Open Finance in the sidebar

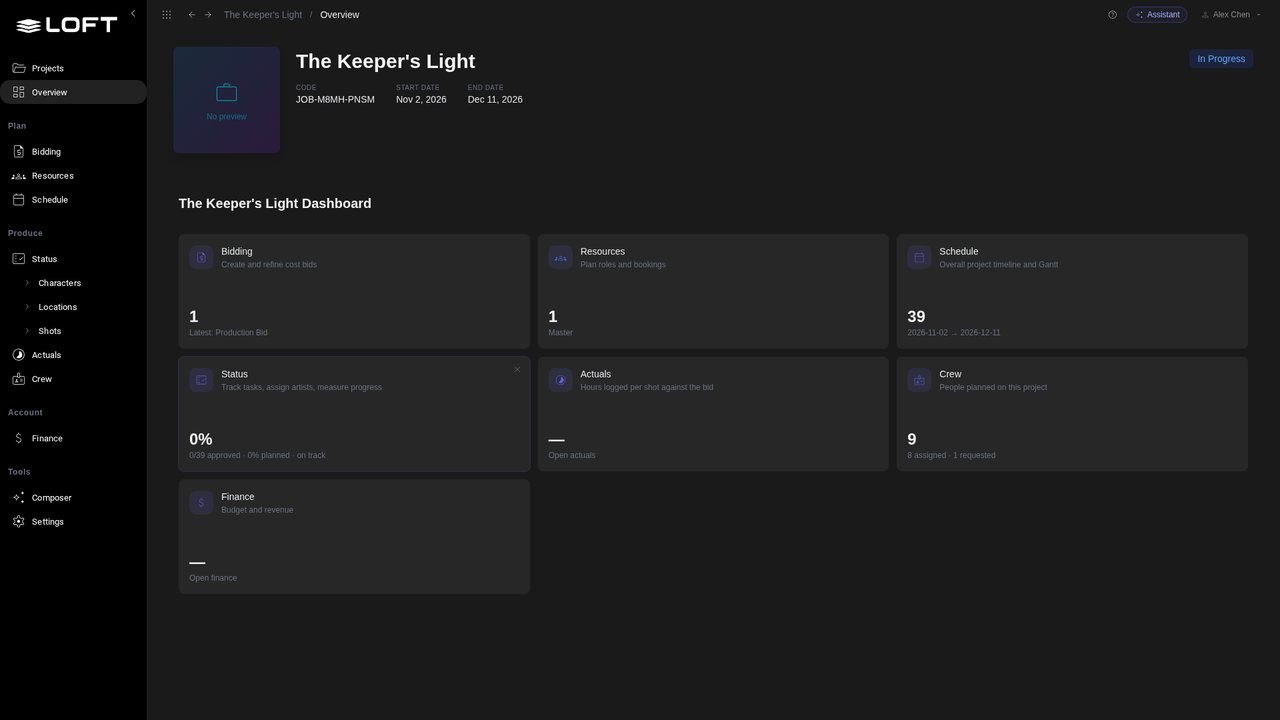(x=73, y=438)
